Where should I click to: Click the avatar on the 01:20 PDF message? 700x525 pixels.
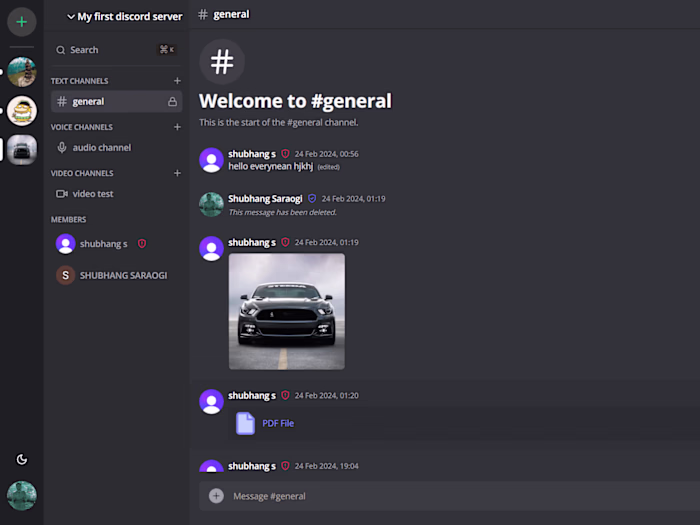[x=211, y=401]
